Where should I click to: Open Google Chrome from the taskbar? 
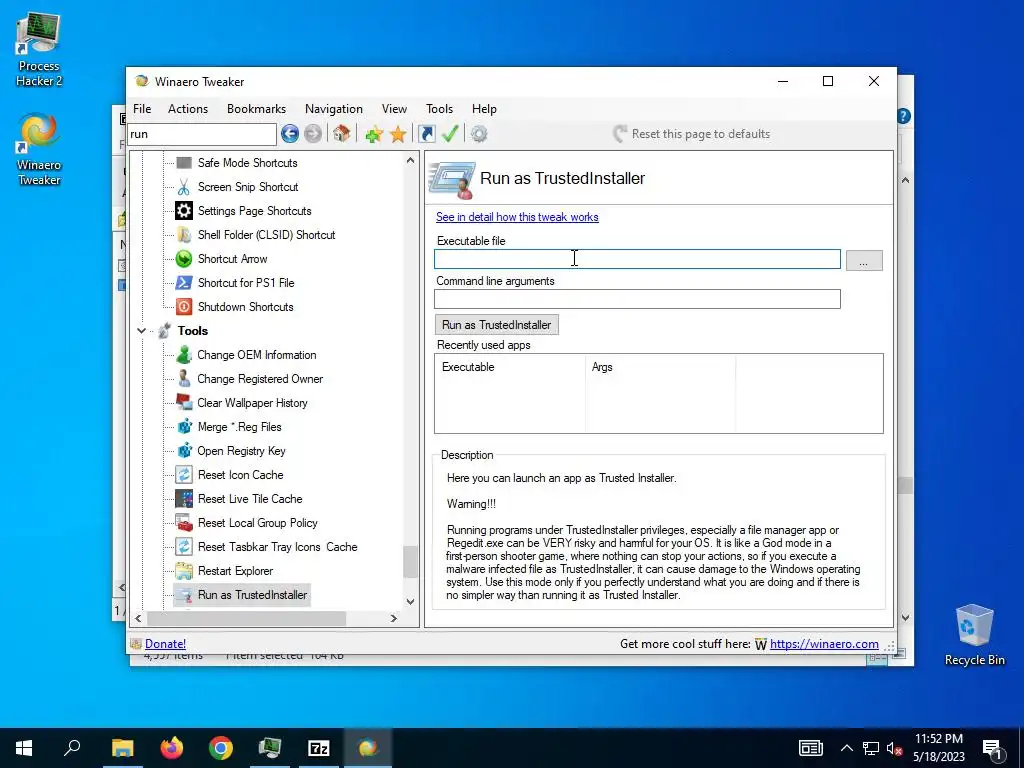(221, 748)
